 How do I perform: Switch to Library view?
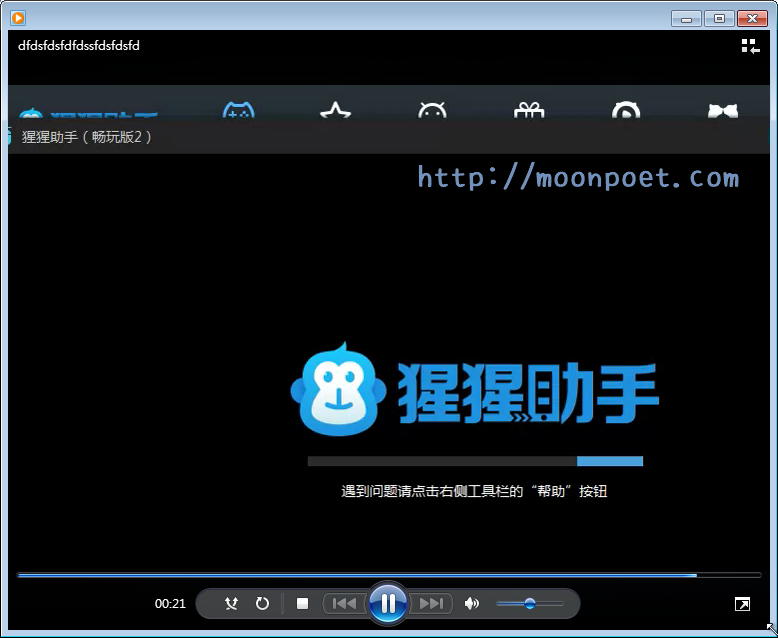tap(750, 46)
